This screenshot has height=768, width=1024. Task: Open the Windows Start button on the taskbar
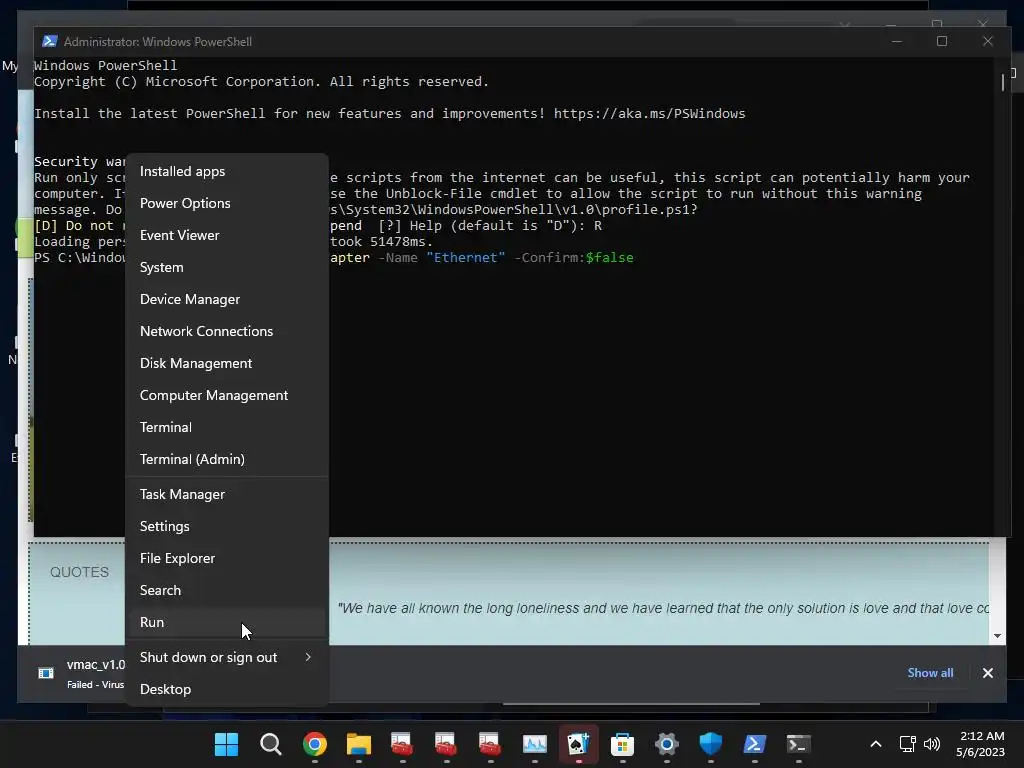coord(227,744)
